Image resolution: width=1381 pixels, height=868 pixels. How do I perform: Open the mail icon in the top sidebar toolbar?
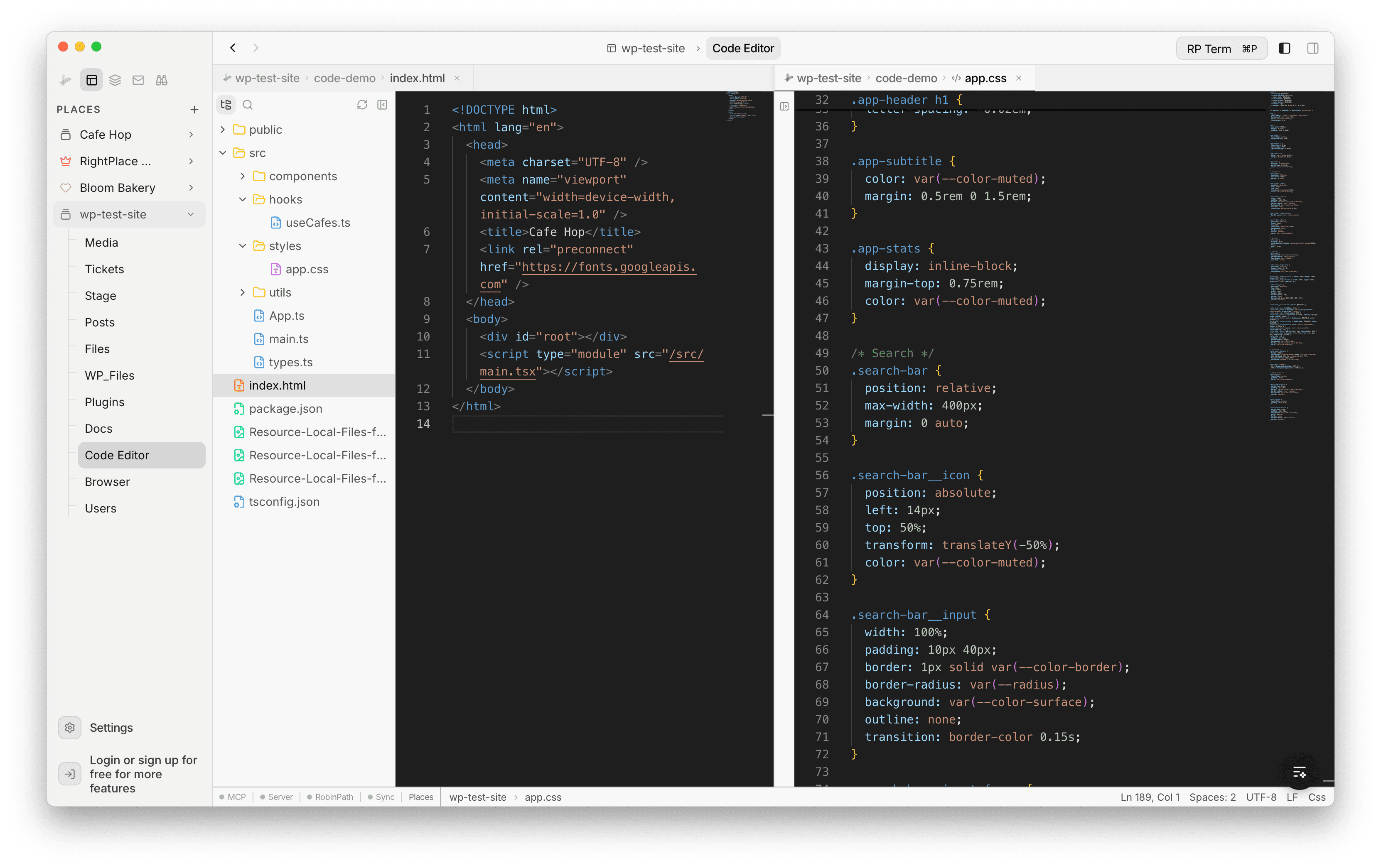pyautogui.click(x=138, y=80)
